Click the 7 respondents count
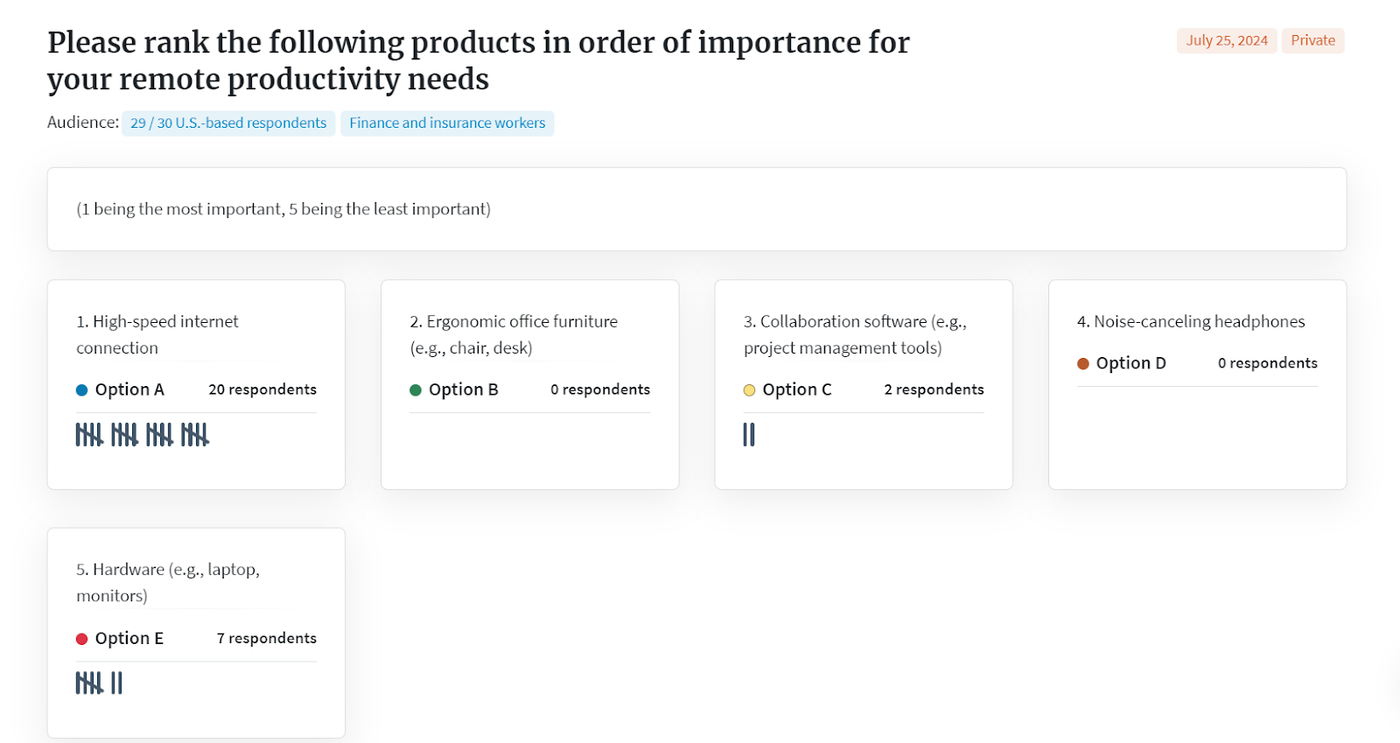The width and height of the screenshot is (1400, 743). click(267, 639)
